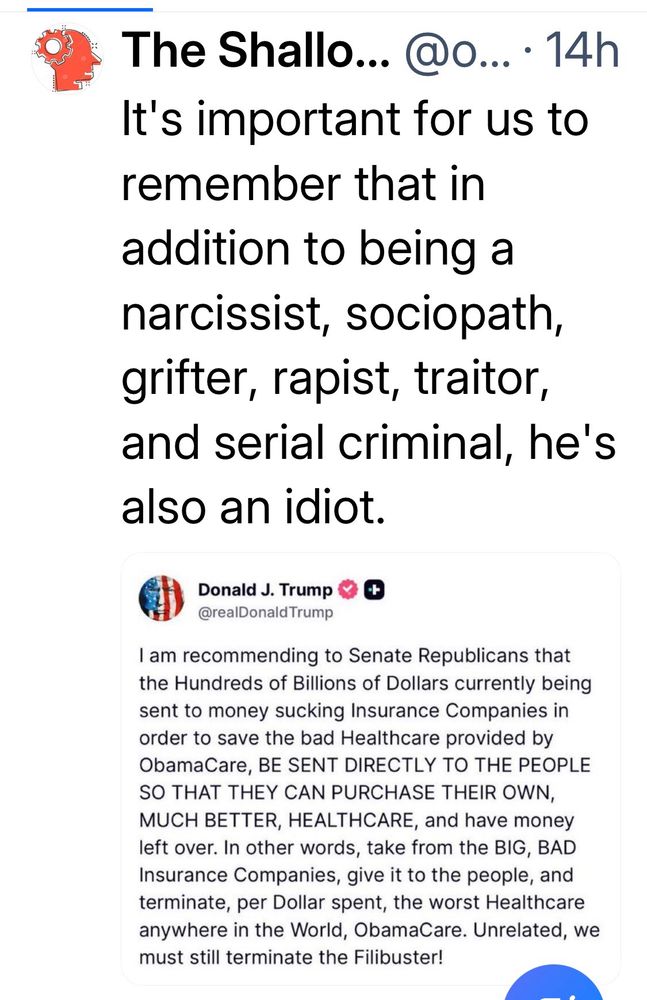Image resolution: width=647 pixels, height=1000 pixels.
Task: Open the 14h post timestamp
Action: 580,51
